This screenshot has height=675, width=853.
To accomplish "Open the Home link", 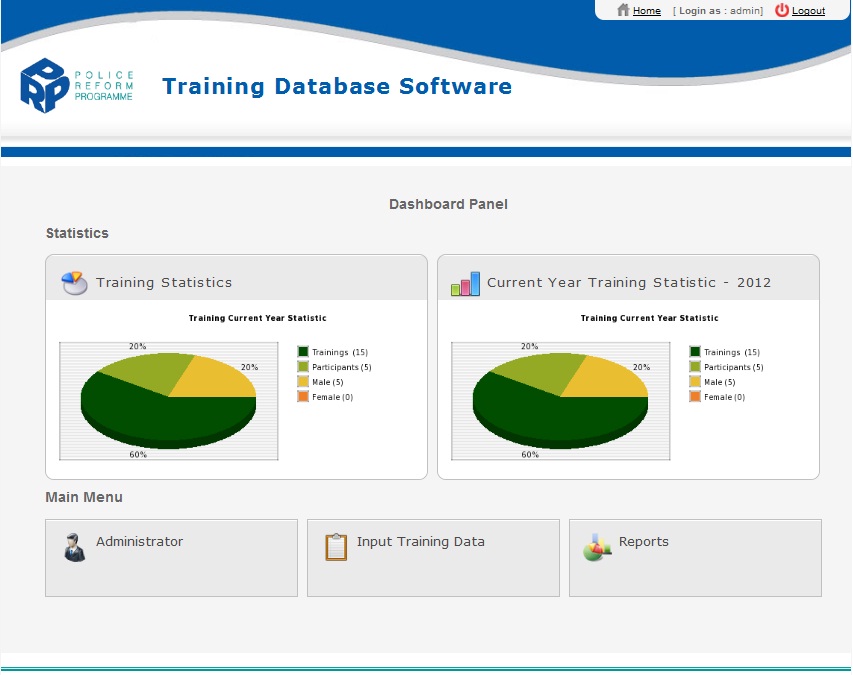I will click(x=647, y=11).
